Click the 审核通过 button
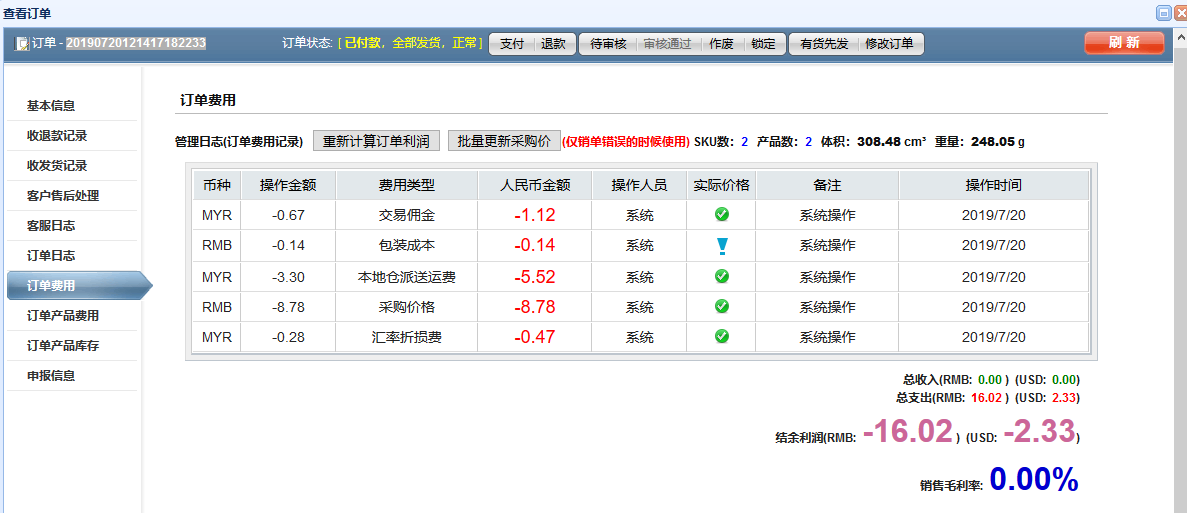 (668, 44)
